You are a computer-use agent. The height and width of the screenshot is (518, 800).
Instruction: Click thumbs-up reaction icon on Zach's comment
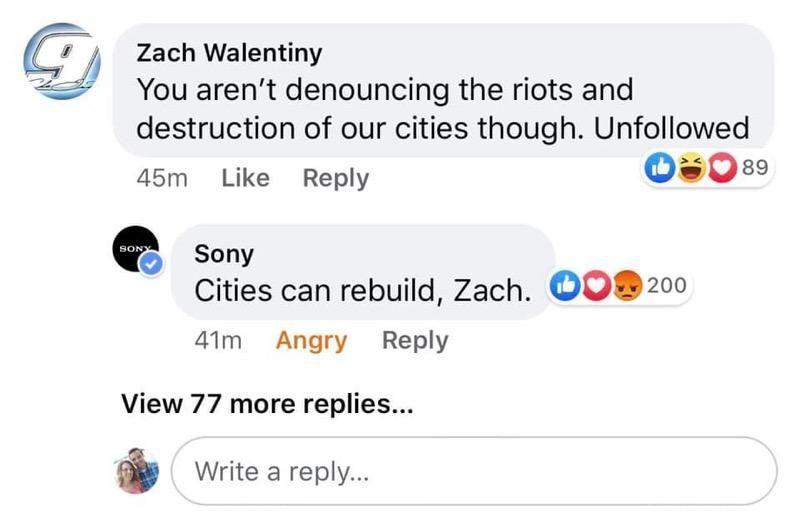(660, 168)
